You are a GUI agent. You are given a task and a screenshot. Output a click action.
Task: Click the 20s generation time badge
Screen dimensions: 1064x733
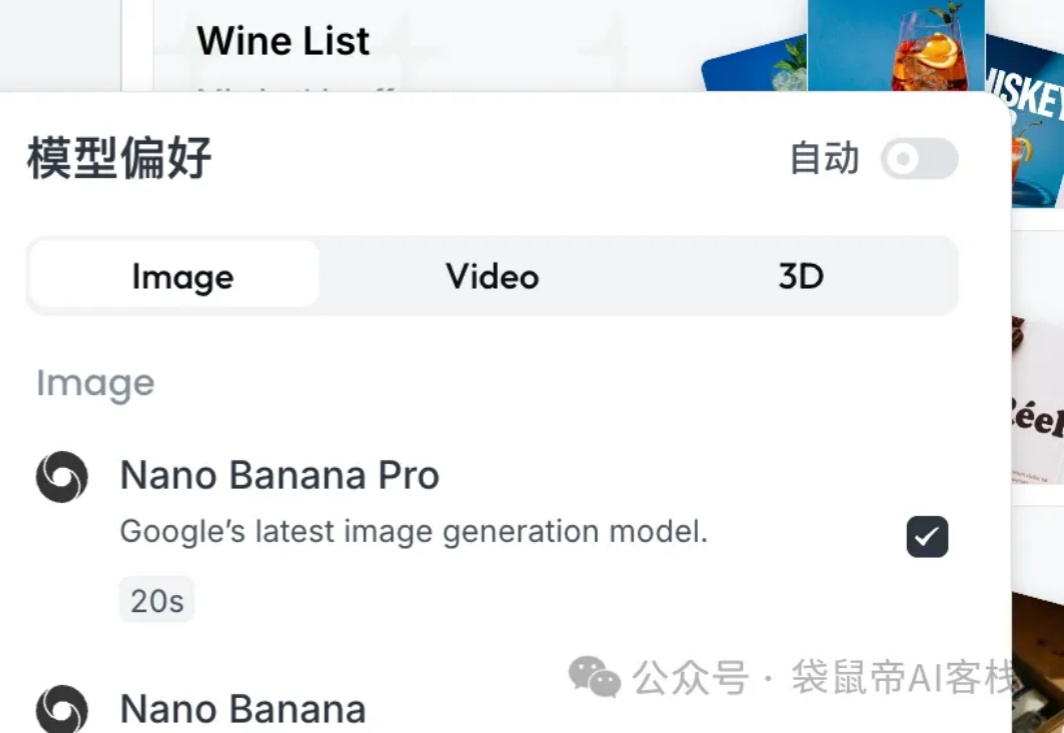(156, 598)
